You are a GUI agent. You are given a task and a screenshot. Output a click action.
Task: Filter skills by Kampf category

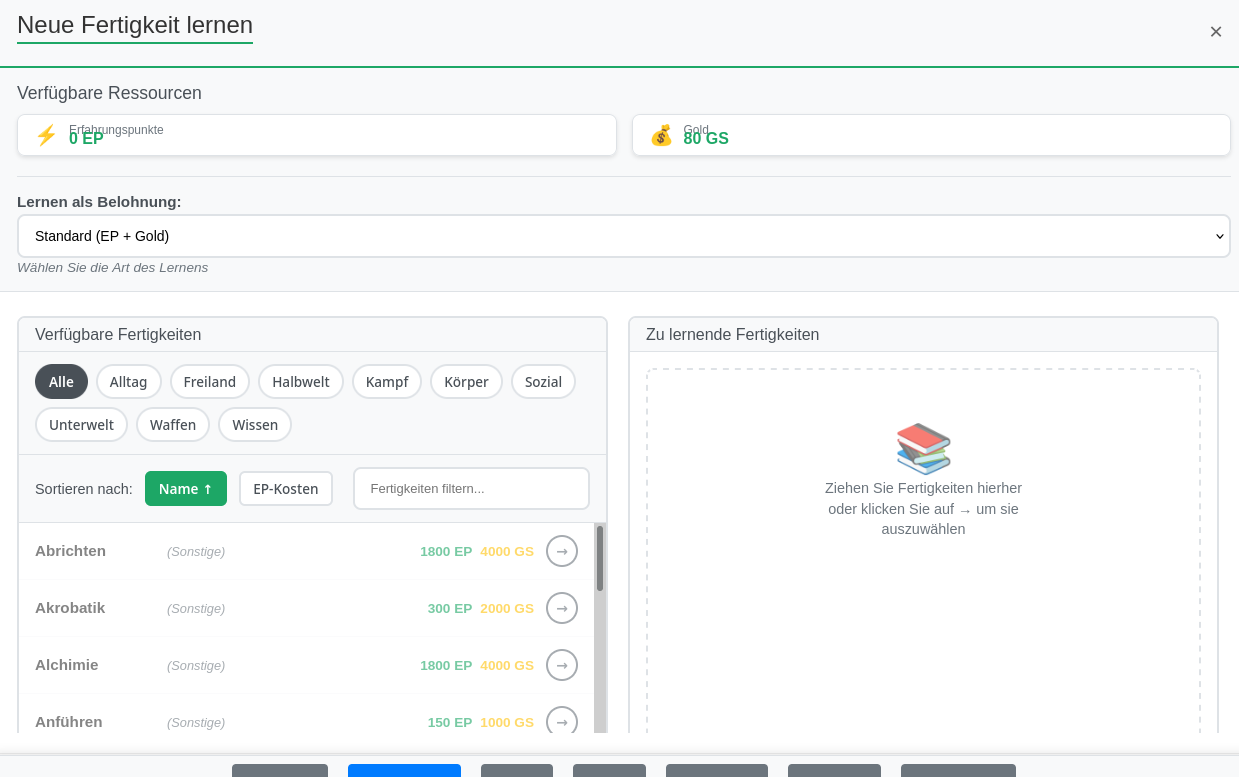coord(387,382)
